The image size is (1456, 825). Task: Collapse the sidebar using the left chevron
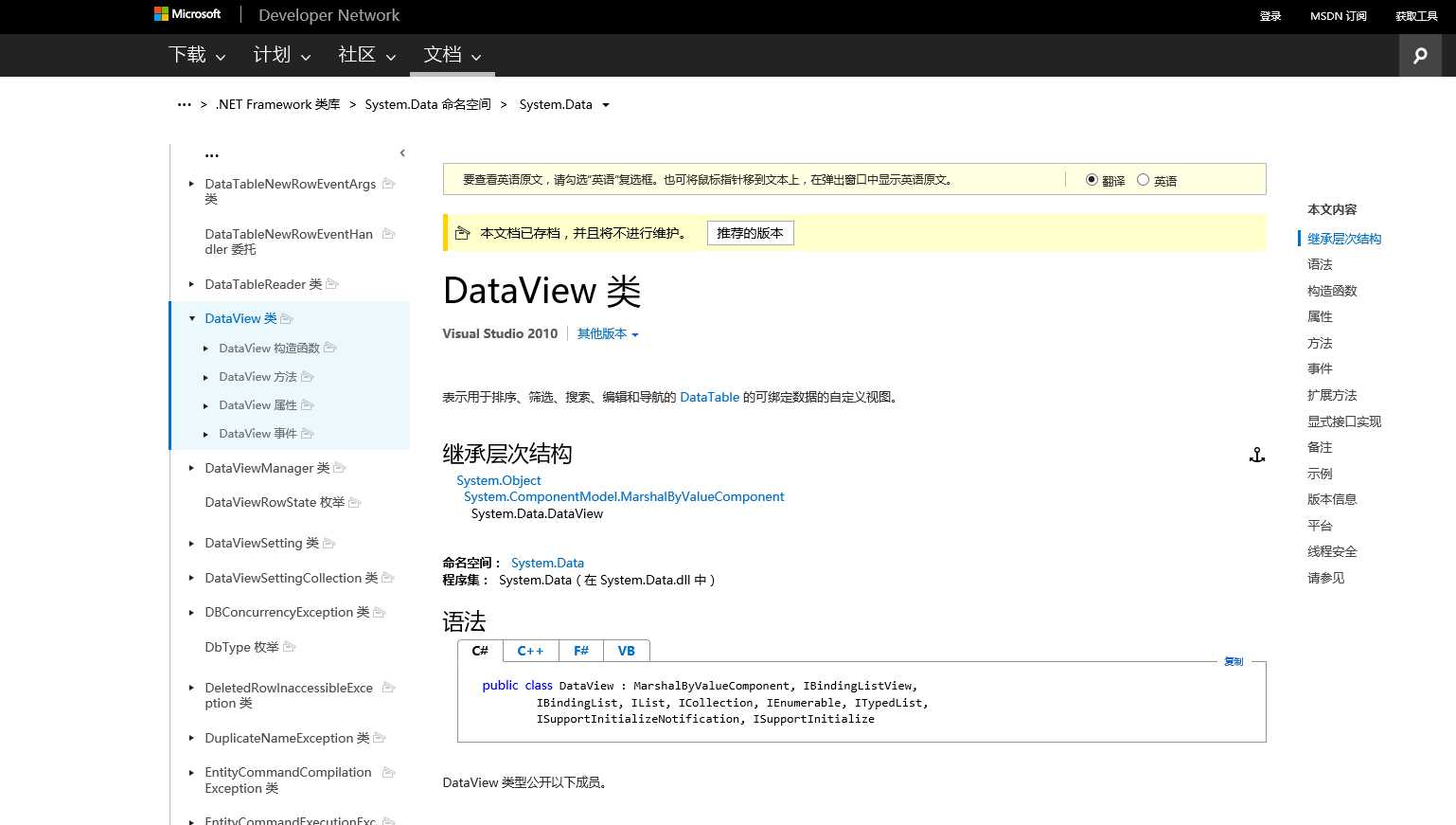tap(402, 152)
